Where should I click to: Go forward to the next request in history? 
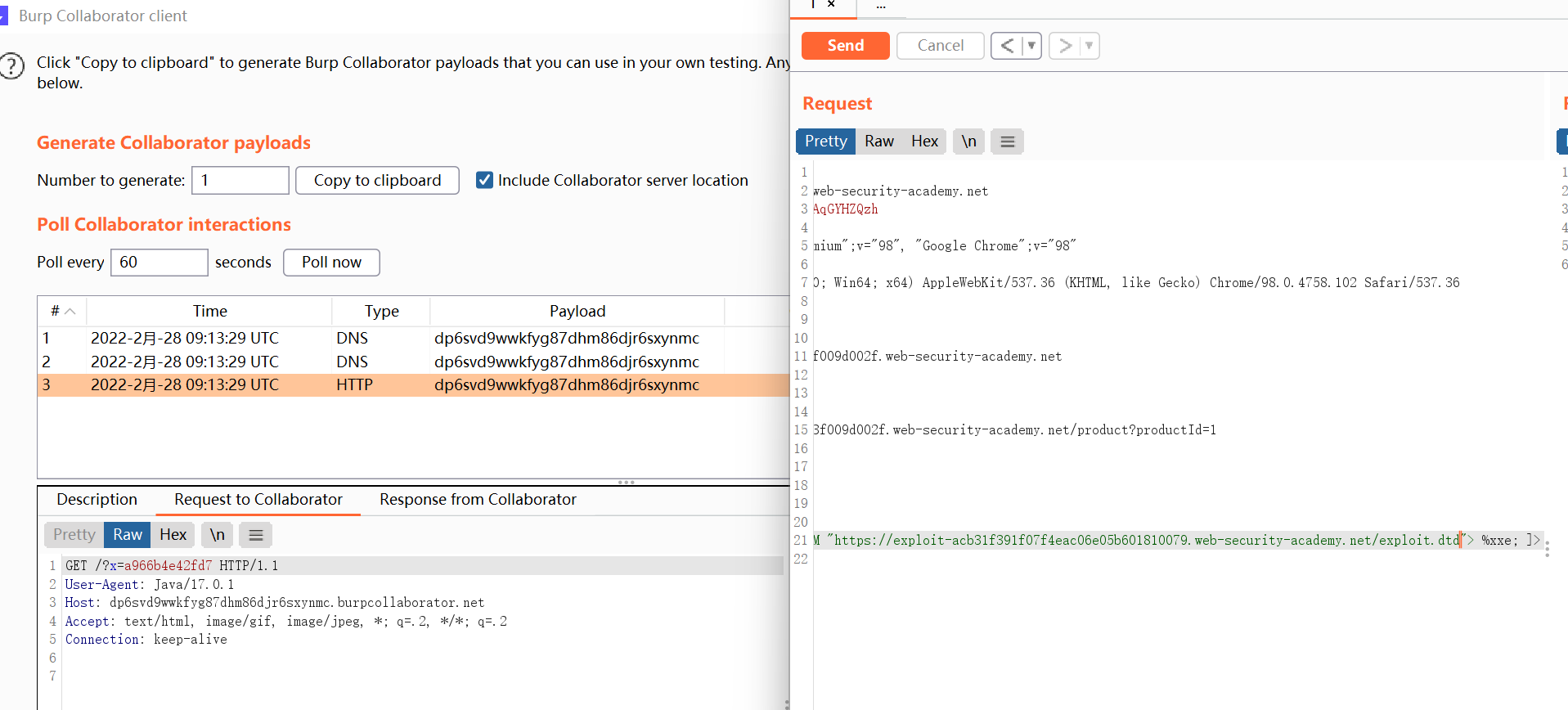1065,46
